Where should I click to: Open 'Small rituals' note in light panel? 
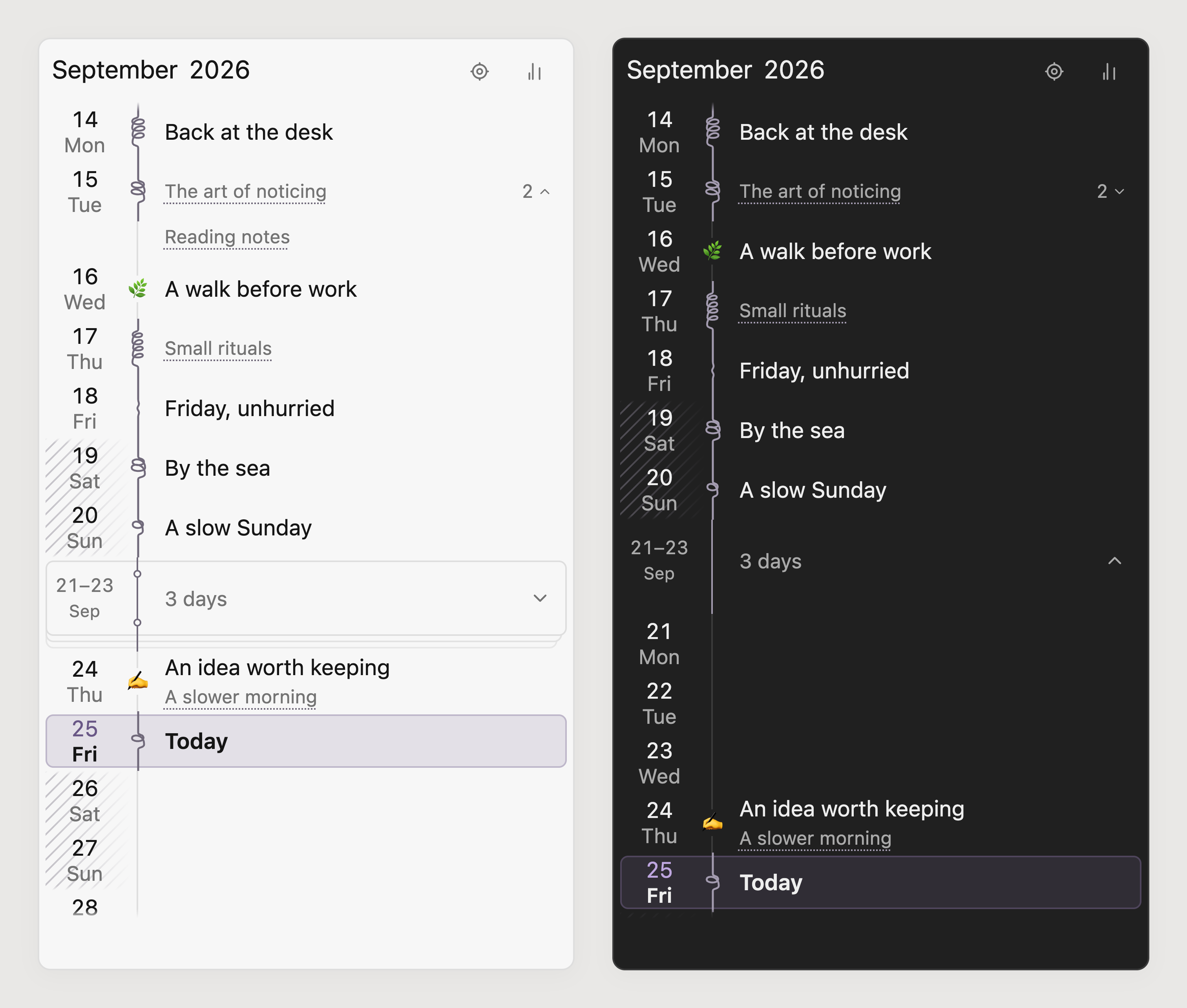218,349
